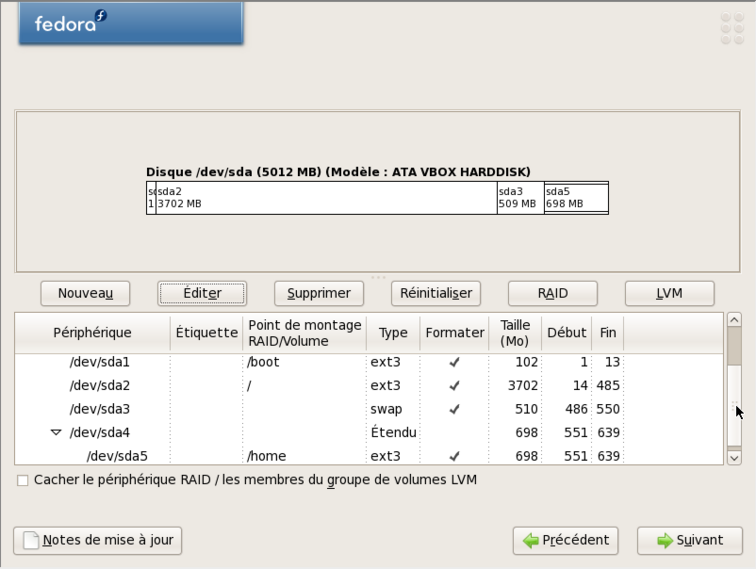Image resolution: width=756 pixels, height=569 pixels.
Task: Click the narrow sda1 disk segment
Action: pos(151,198)
